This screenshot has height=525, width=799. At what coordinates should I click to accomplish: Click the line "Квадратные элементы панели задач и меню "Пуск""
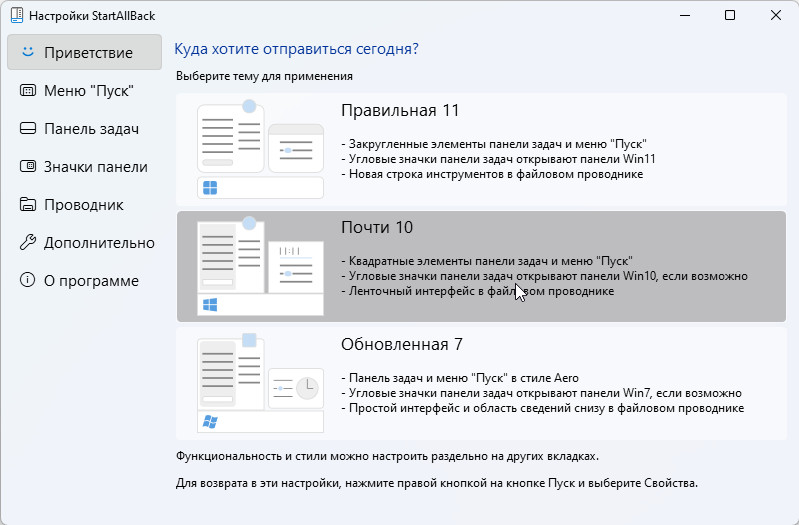(487, 260)
